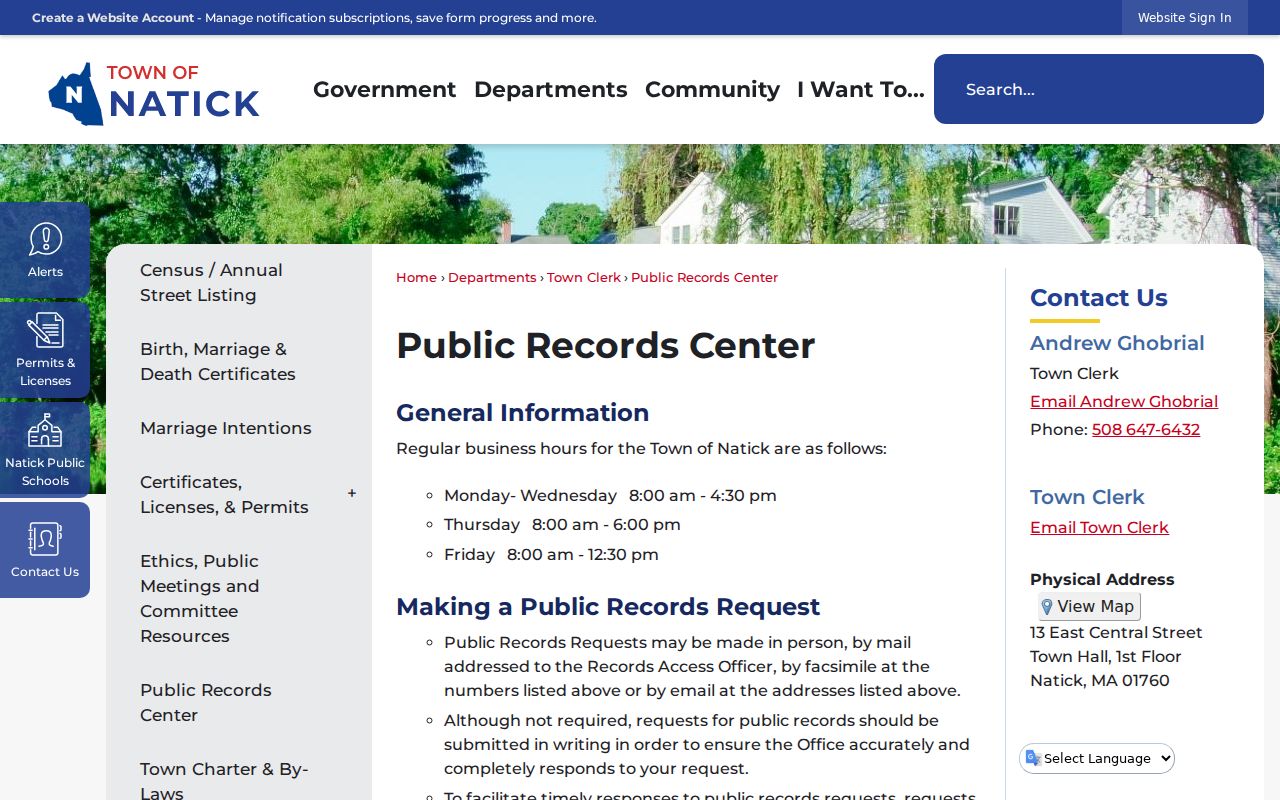
Task: Open Certificates, Licenses, & Permits page
Action: [x=224, y=494]
